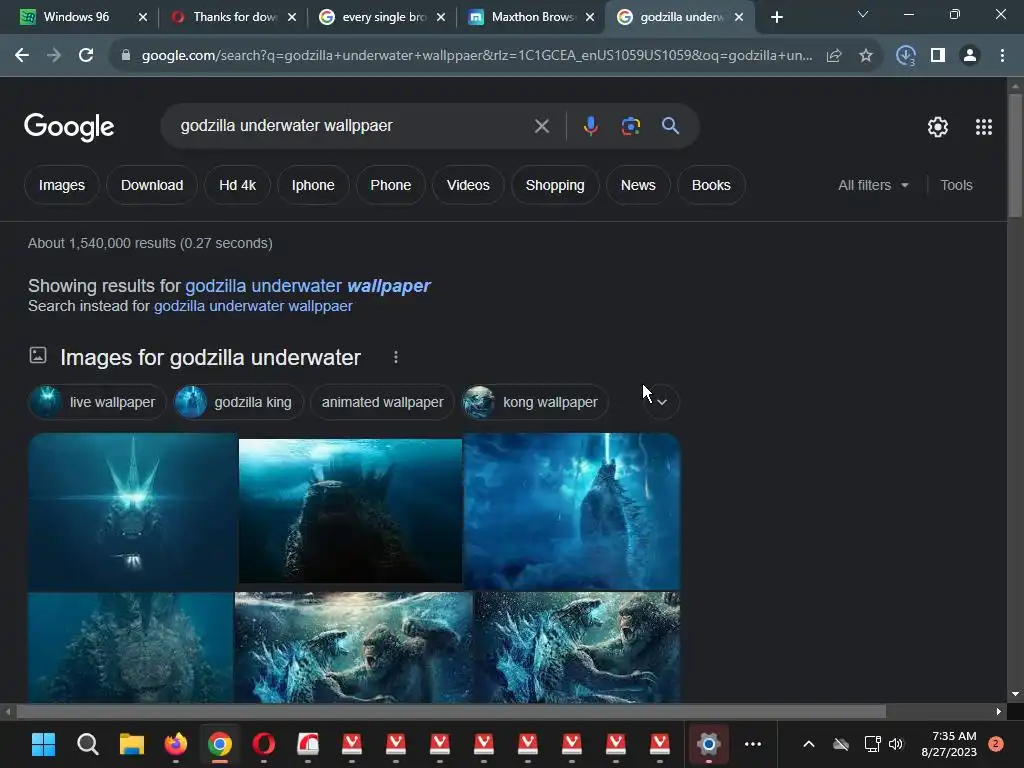Close the Windows 96 tab
Viewport: 1024px width, 768px height.
pyautogui.click(x=143, y=17)
